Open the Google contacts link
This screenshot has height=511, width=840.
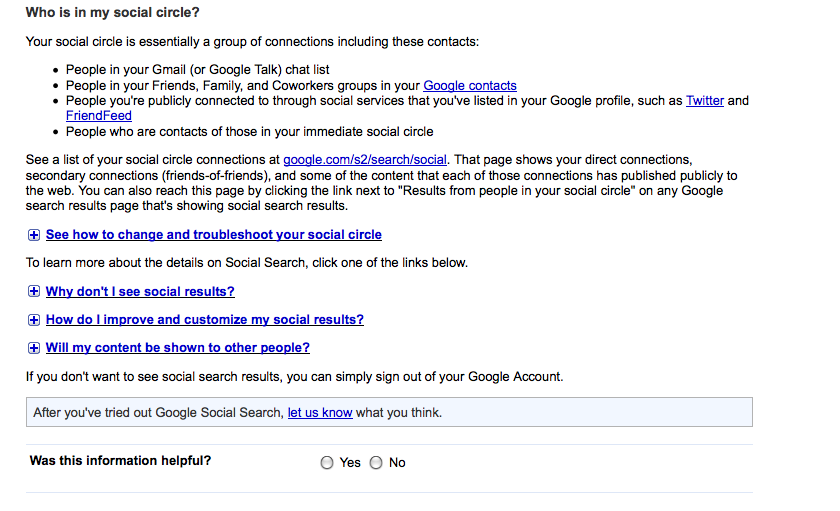pyautogui.click(x=470, y=86)
